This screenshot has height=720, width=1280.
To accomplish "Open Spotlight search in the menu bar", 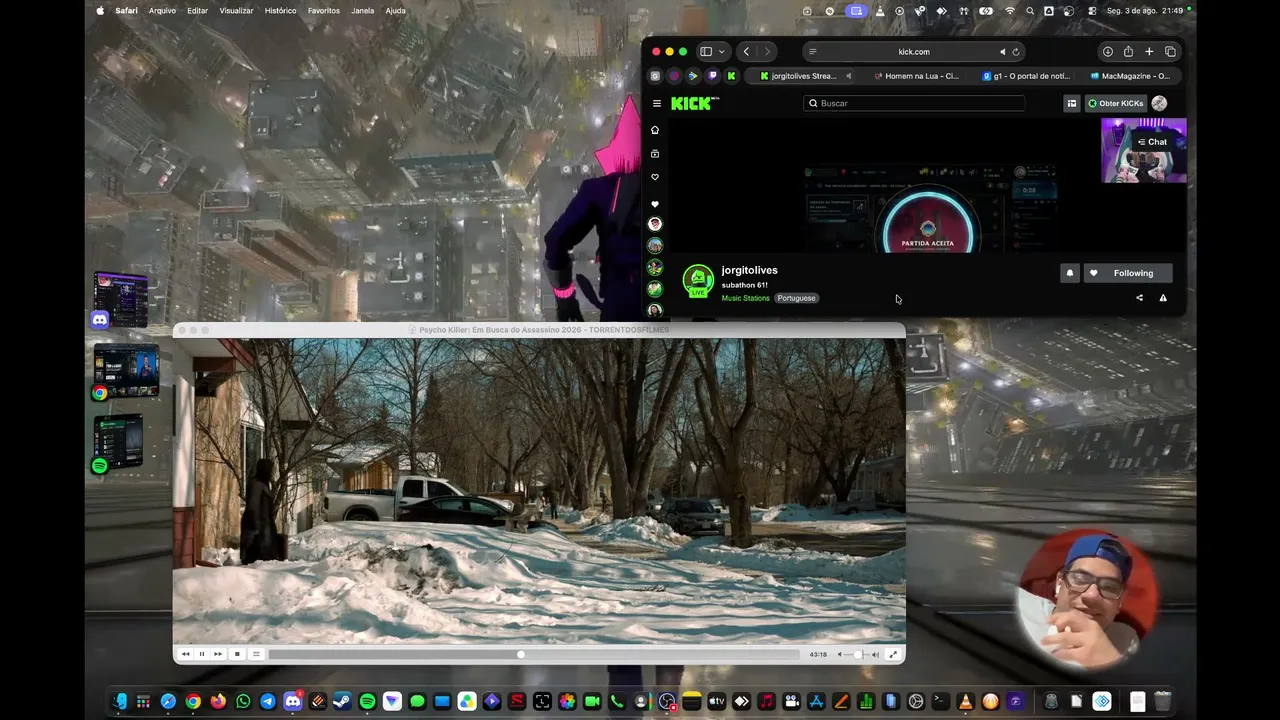I will (x=1030, y=11).
